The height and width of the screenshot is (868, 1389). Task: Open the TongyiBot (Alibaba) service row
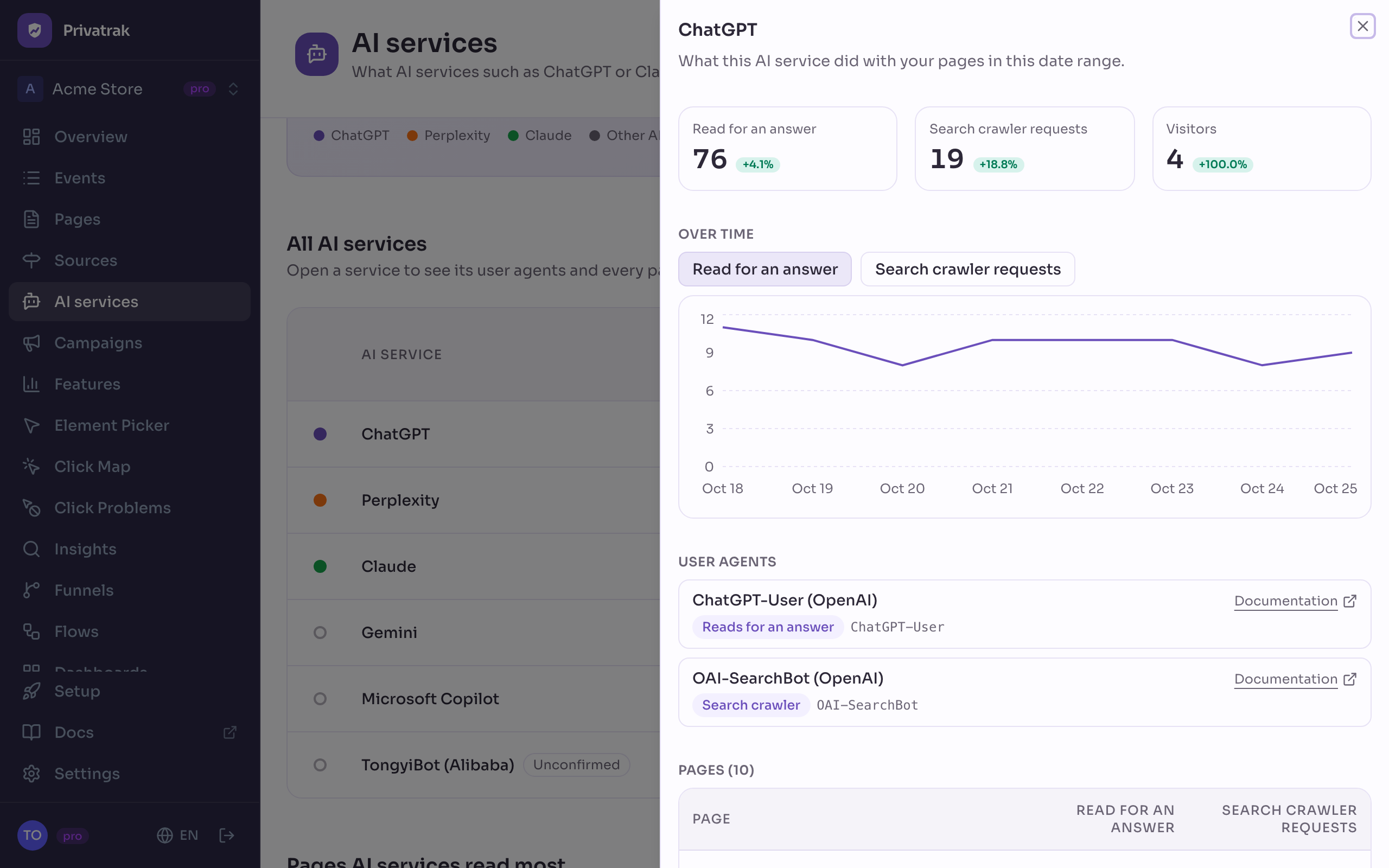pyautogui.click(x=474, y=765)
